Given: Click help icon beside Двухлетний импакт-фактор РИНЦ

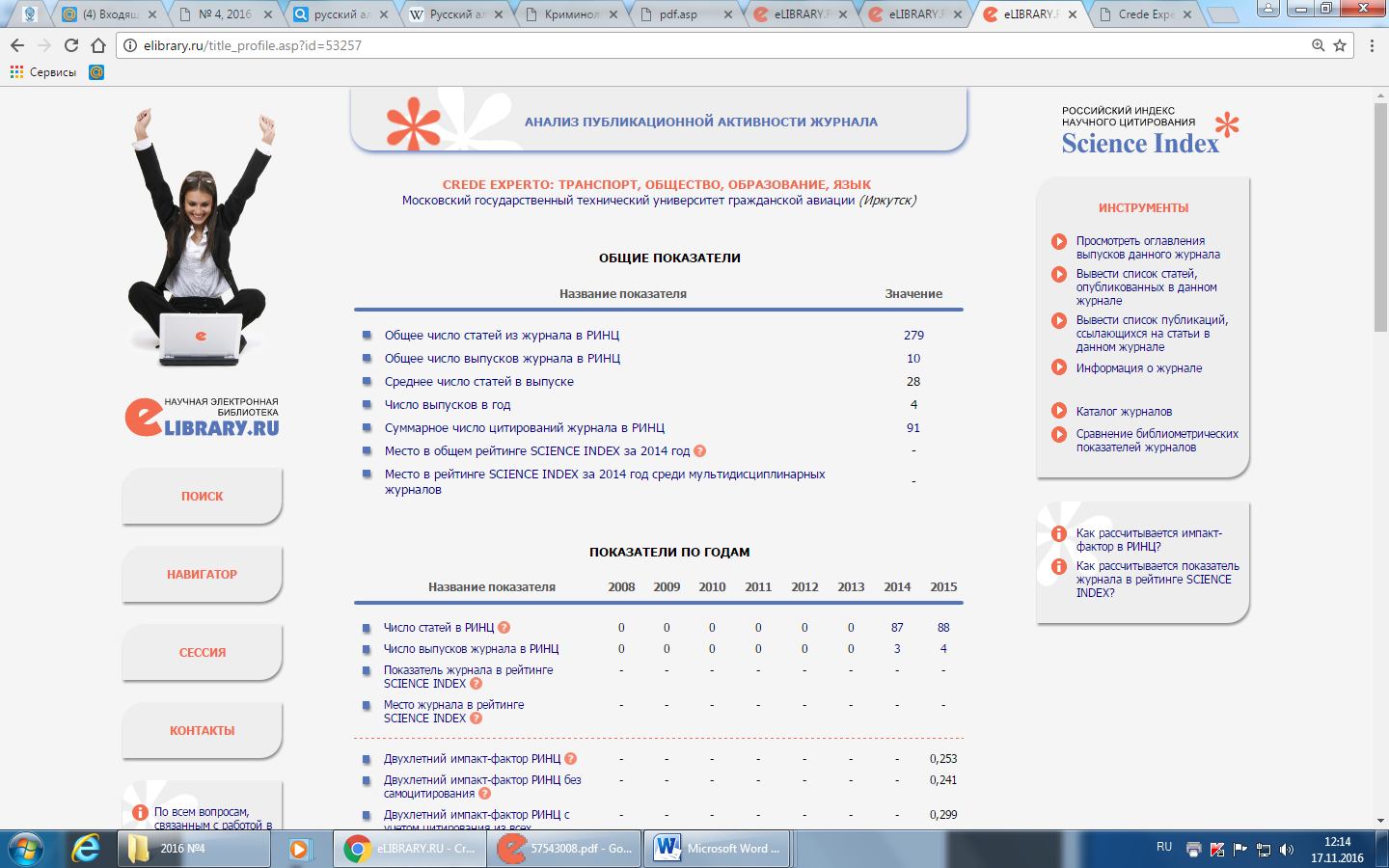Looking at the screenshot, I should 571,759.
